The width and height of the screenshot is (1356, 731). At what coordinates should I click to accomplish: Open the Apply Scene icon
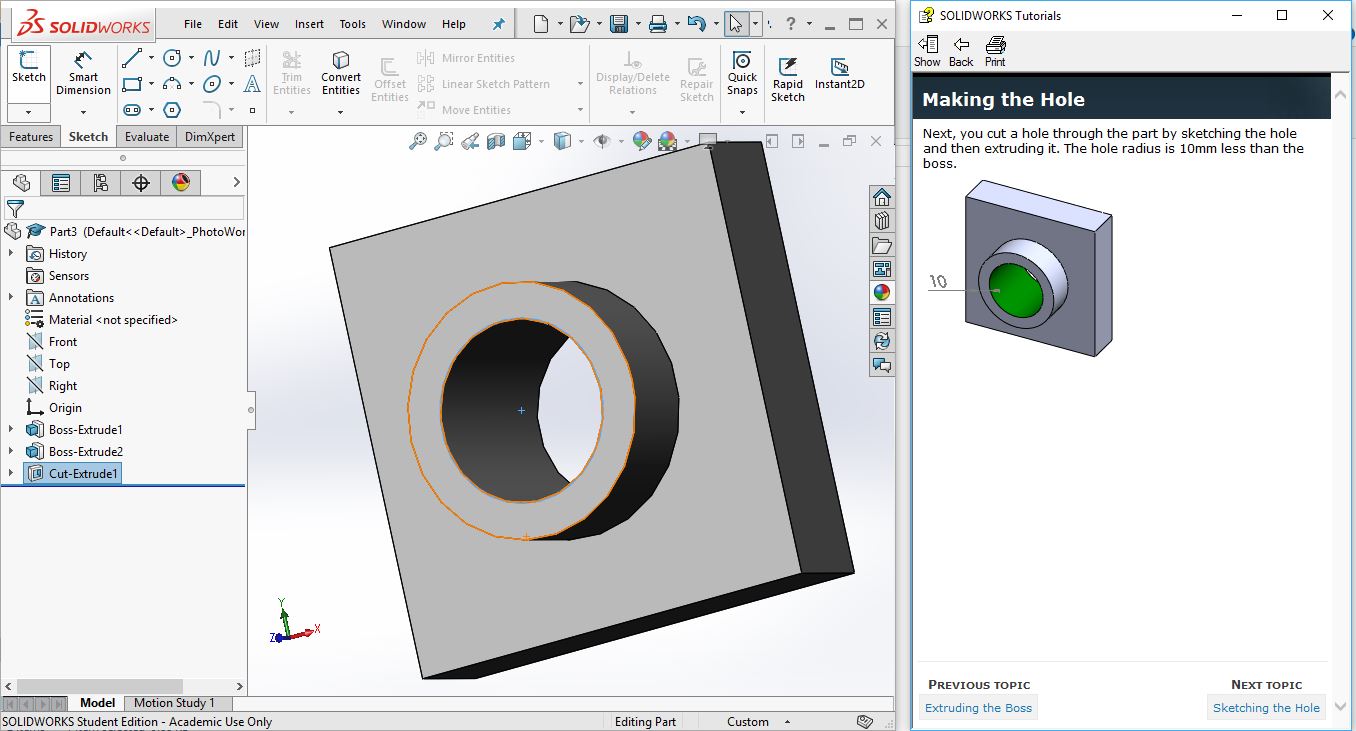667,142
